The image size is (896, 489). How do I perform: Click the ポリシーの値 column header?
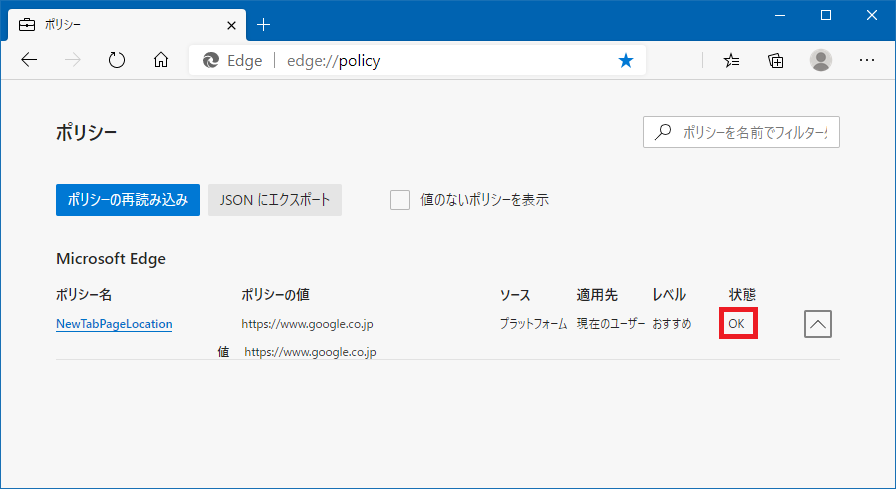(x=275, y=295)
